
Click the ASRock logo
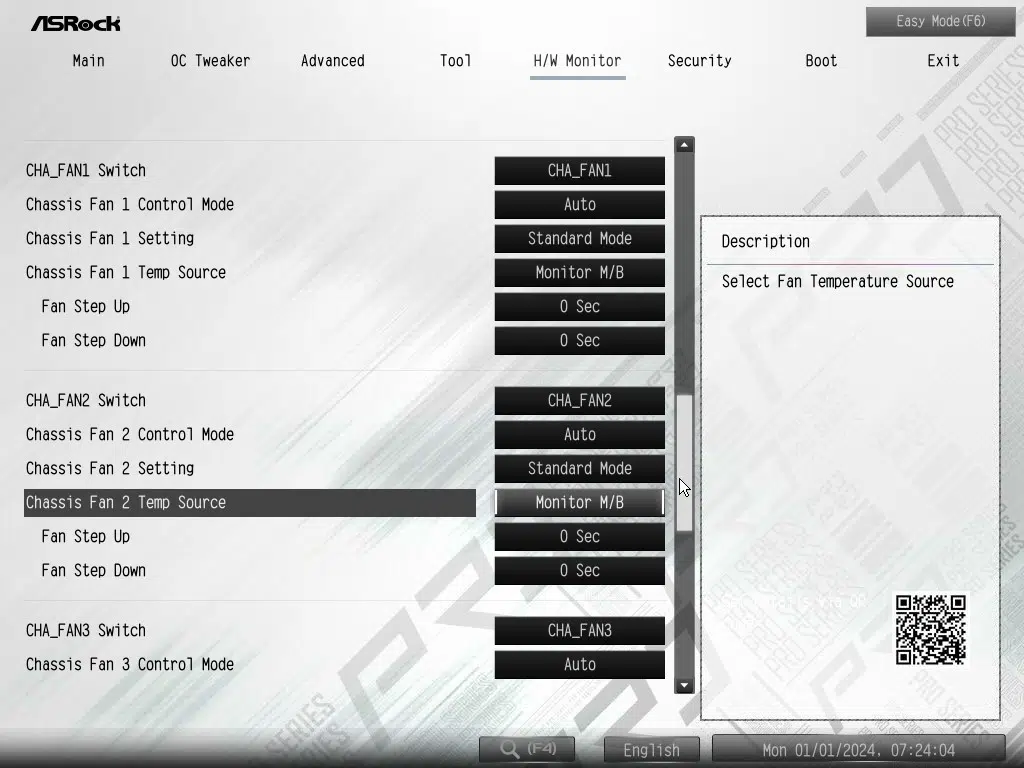[76, 22]
